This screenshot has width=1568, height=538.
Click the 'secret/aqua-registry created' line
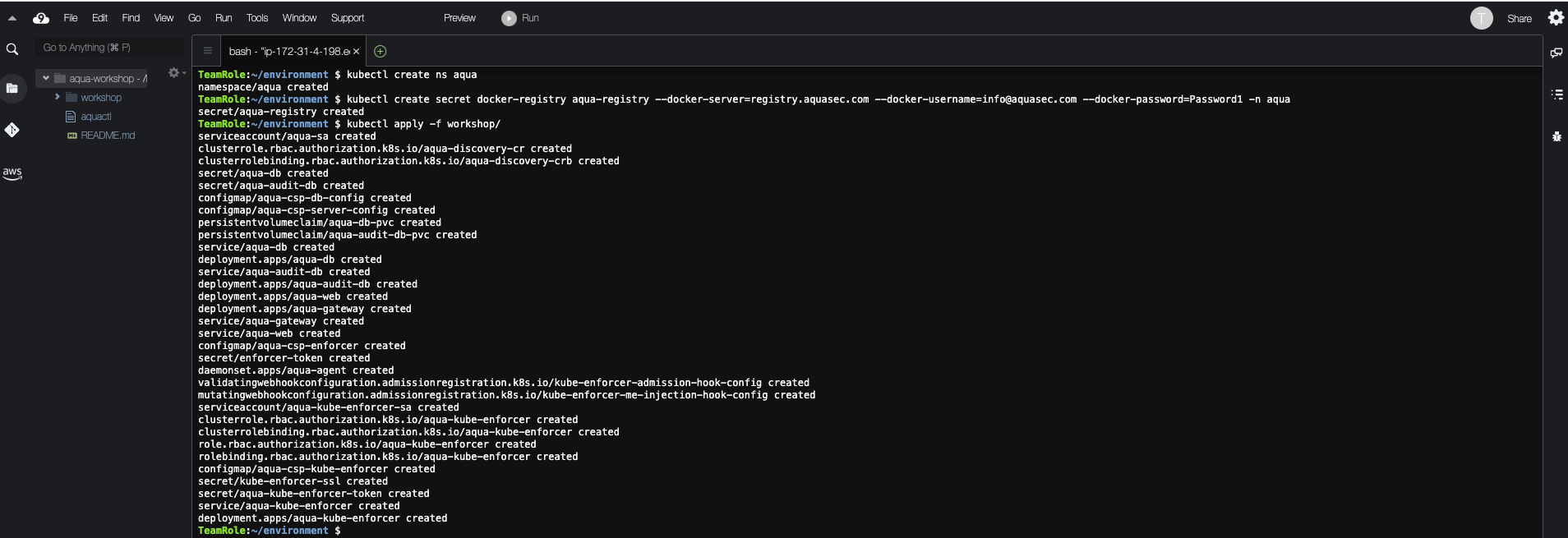click(281, 112)
